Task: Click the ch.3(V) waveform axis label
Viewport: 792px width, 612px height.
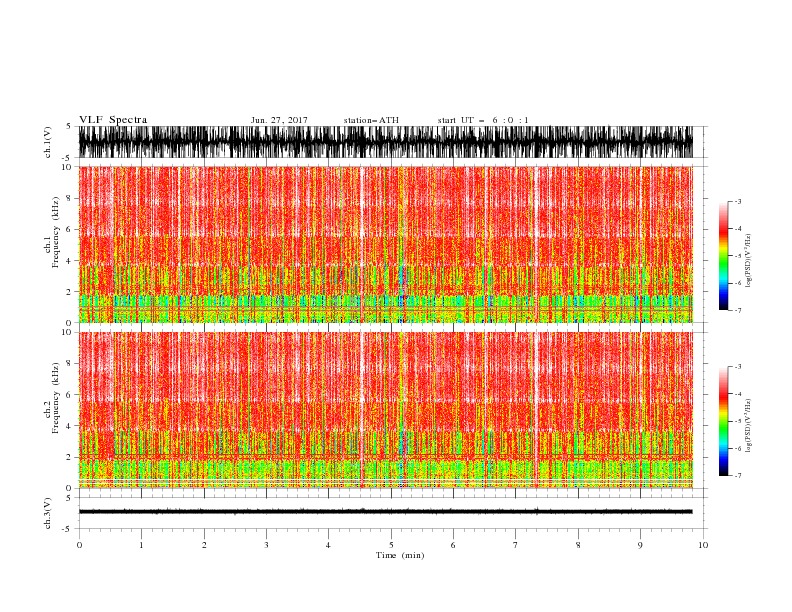Action: click(x=47, y=513)
